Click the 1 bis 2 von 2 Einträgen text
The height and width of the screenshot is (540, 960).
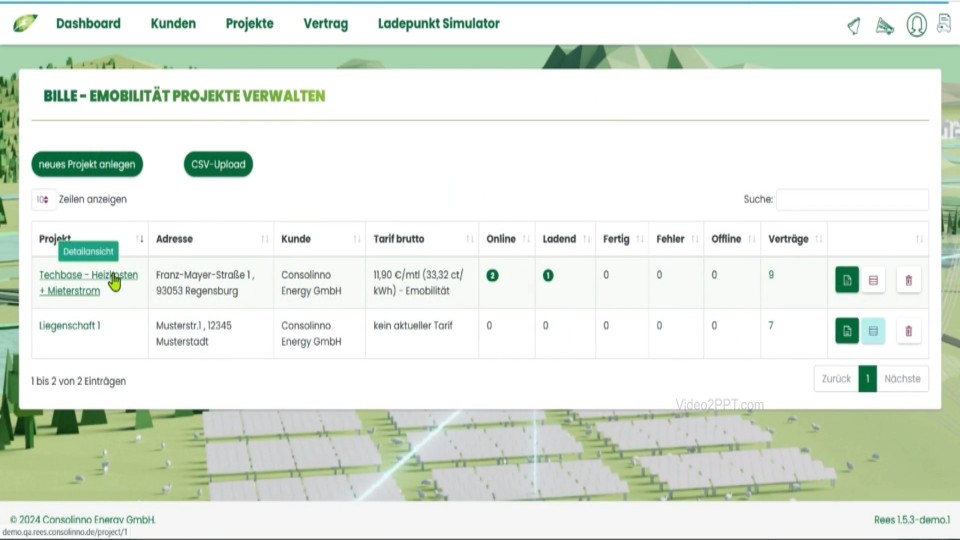tap(78, 381)
